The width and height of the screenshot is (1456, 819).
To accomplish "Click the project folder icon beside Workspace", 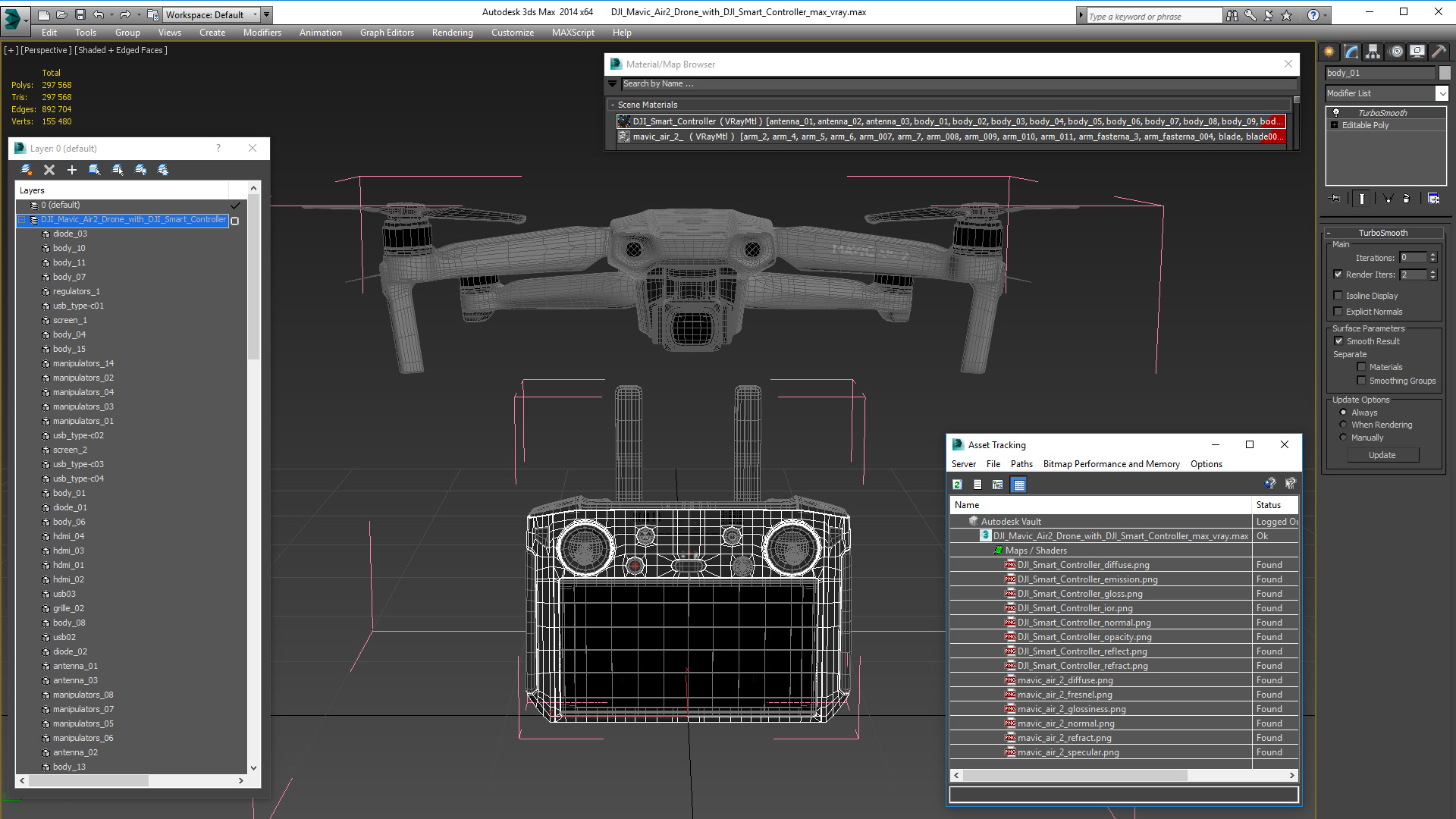I will click(x=153, y=14).
